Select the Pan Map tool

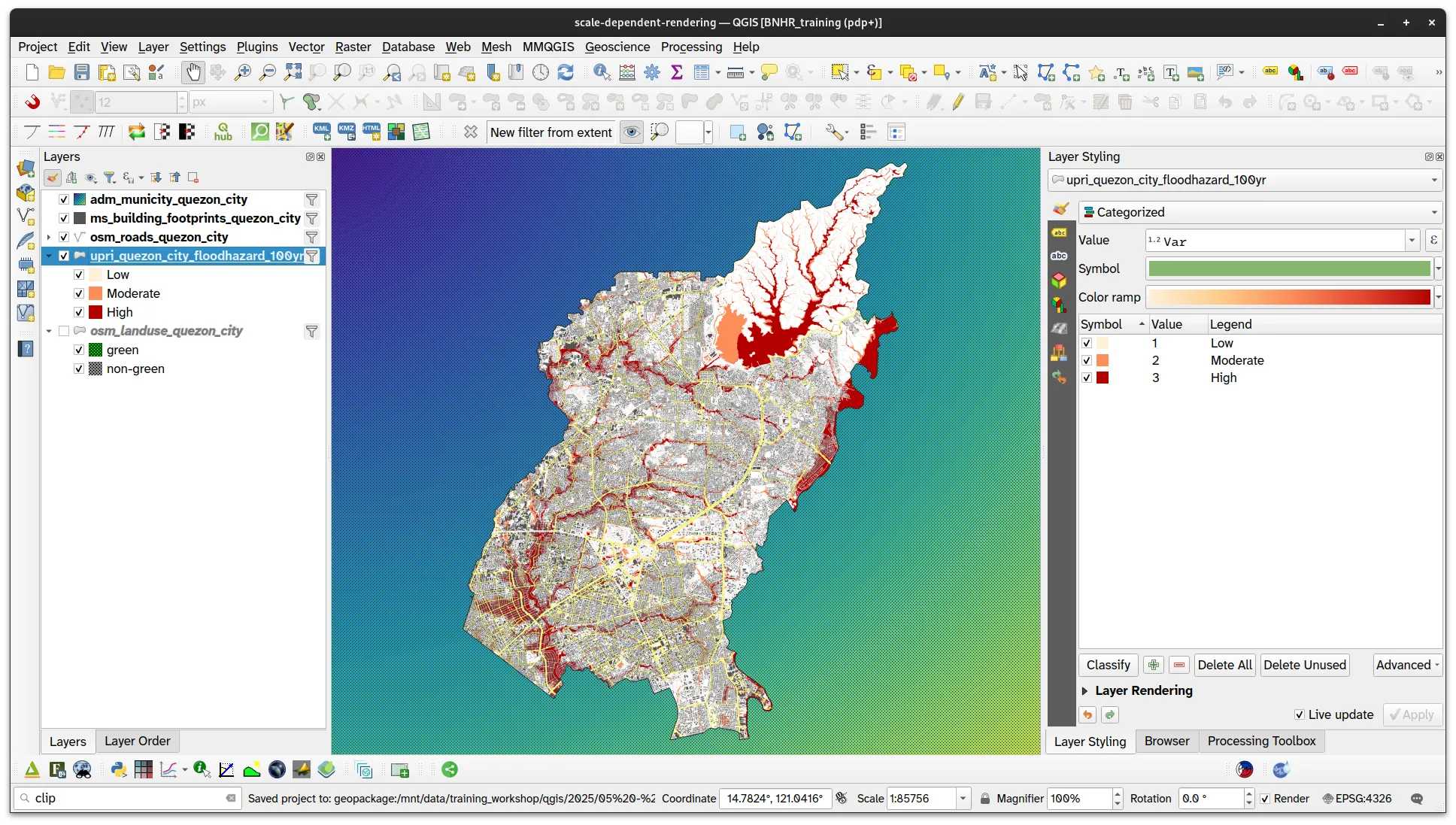[x=193, y=72]
